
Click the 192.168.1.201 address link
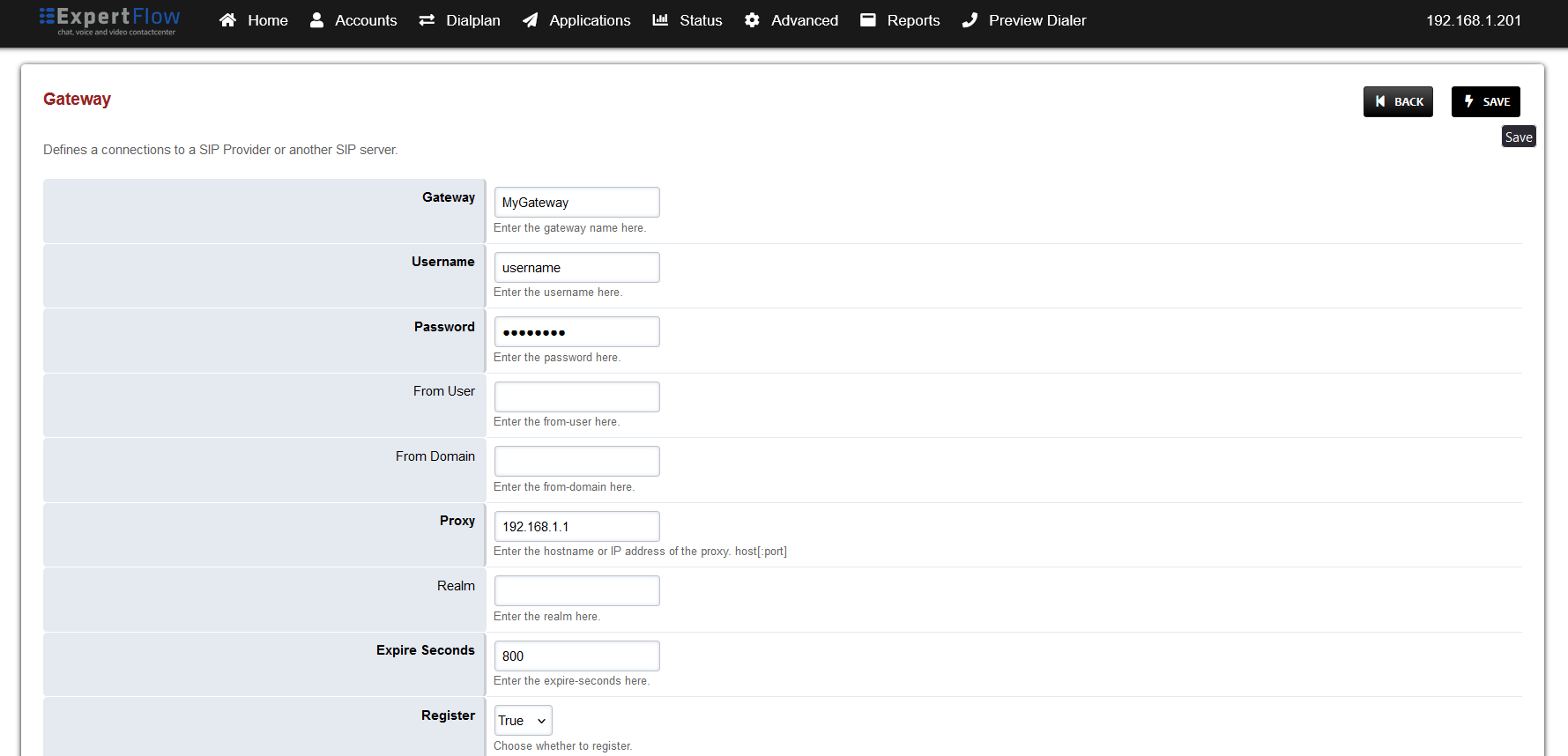[1473, 20]
